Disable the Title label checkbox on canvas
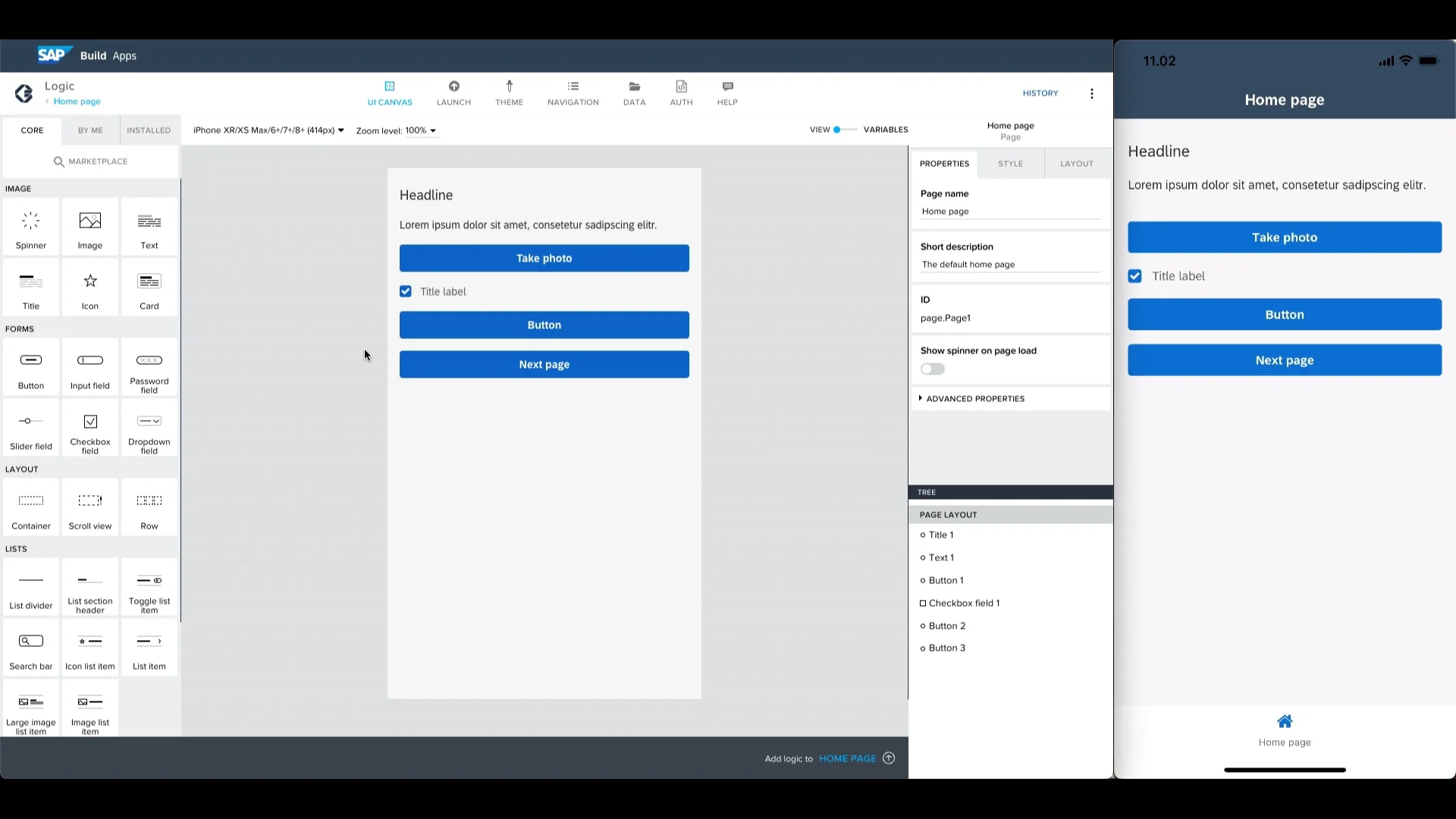 (x=406, y=291)
